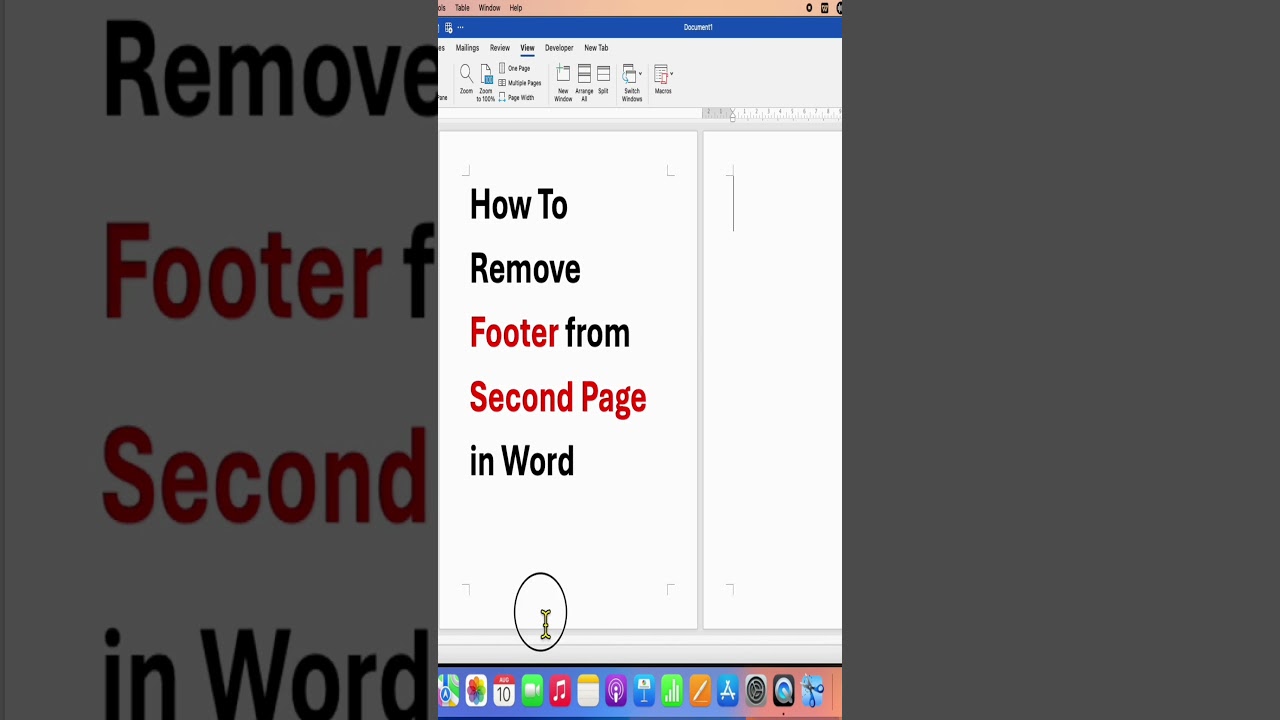Open Numbers from the Dock
Viewport: 1280px width, 720px height.
pyautogui.click(x=672, y=690)
